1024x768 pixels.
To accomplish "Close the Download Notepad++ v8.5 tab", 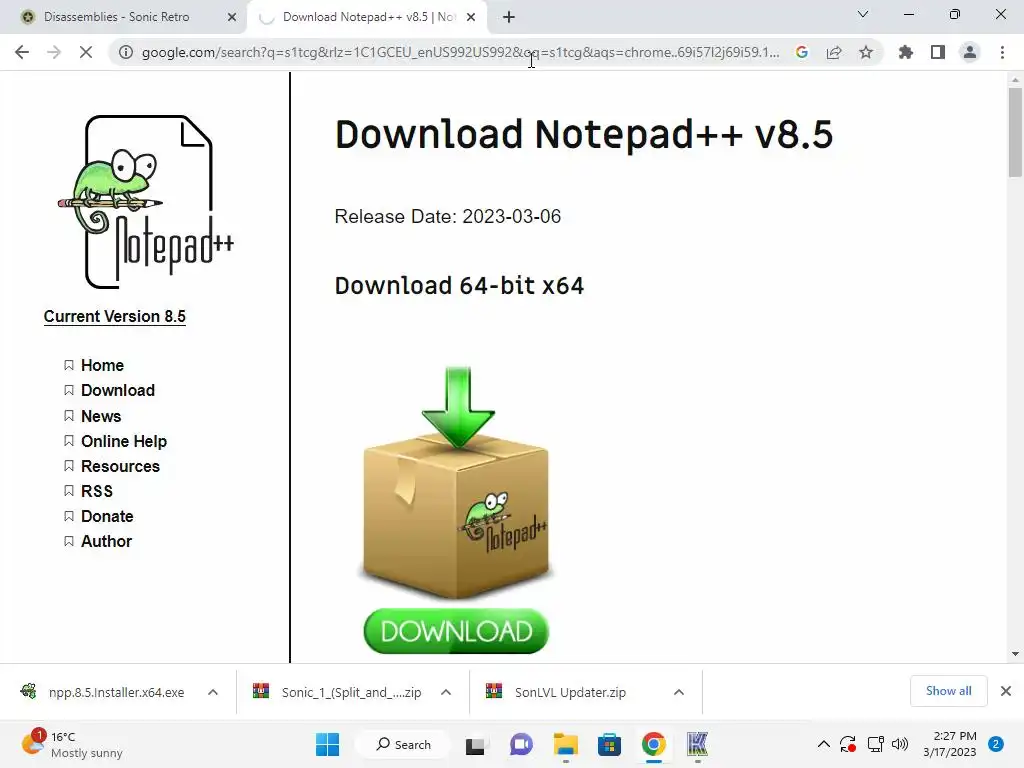I will click(x=471, y=18).
